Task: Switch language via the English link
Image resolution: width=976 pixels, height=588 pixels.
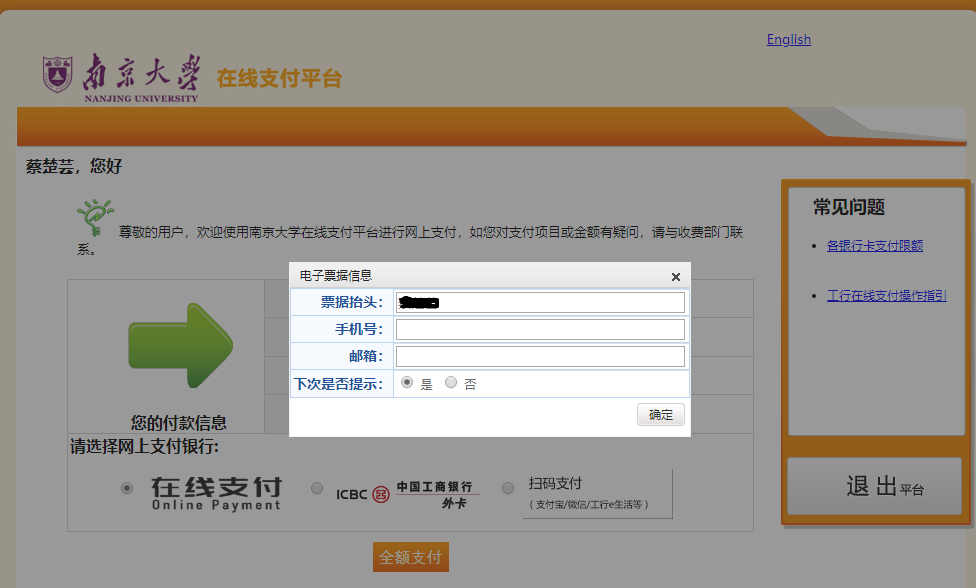Action: point(788,39)
